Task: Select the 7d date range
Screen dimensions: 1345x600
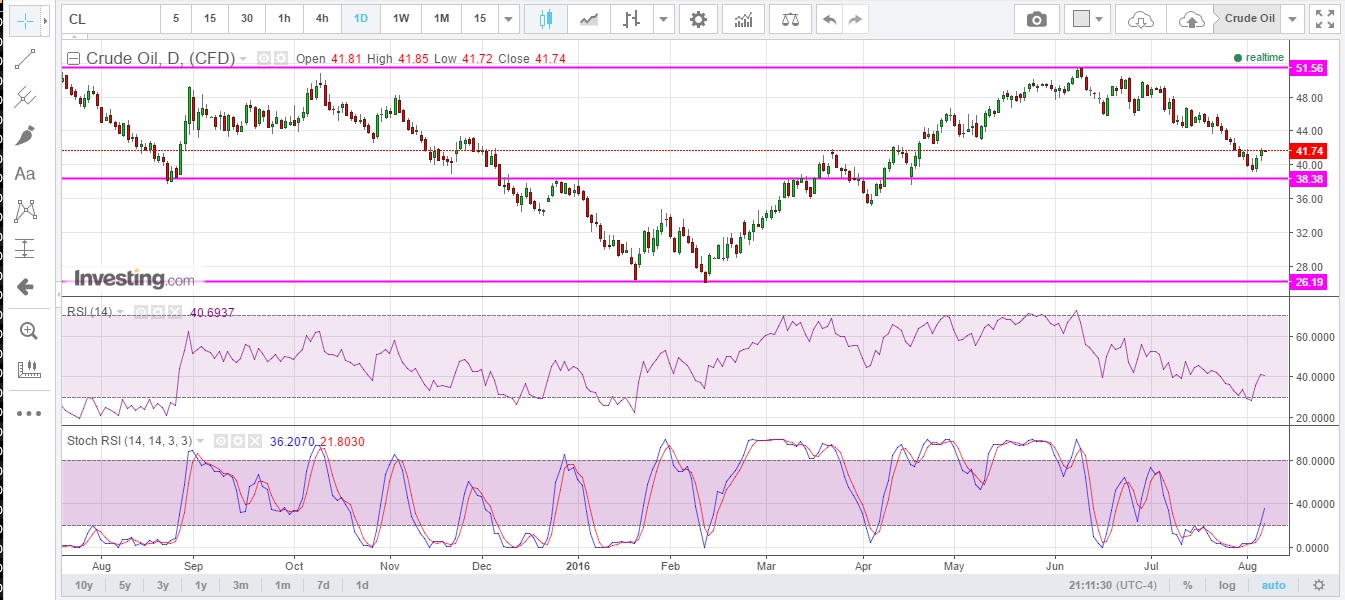Action: coord(322,585)
